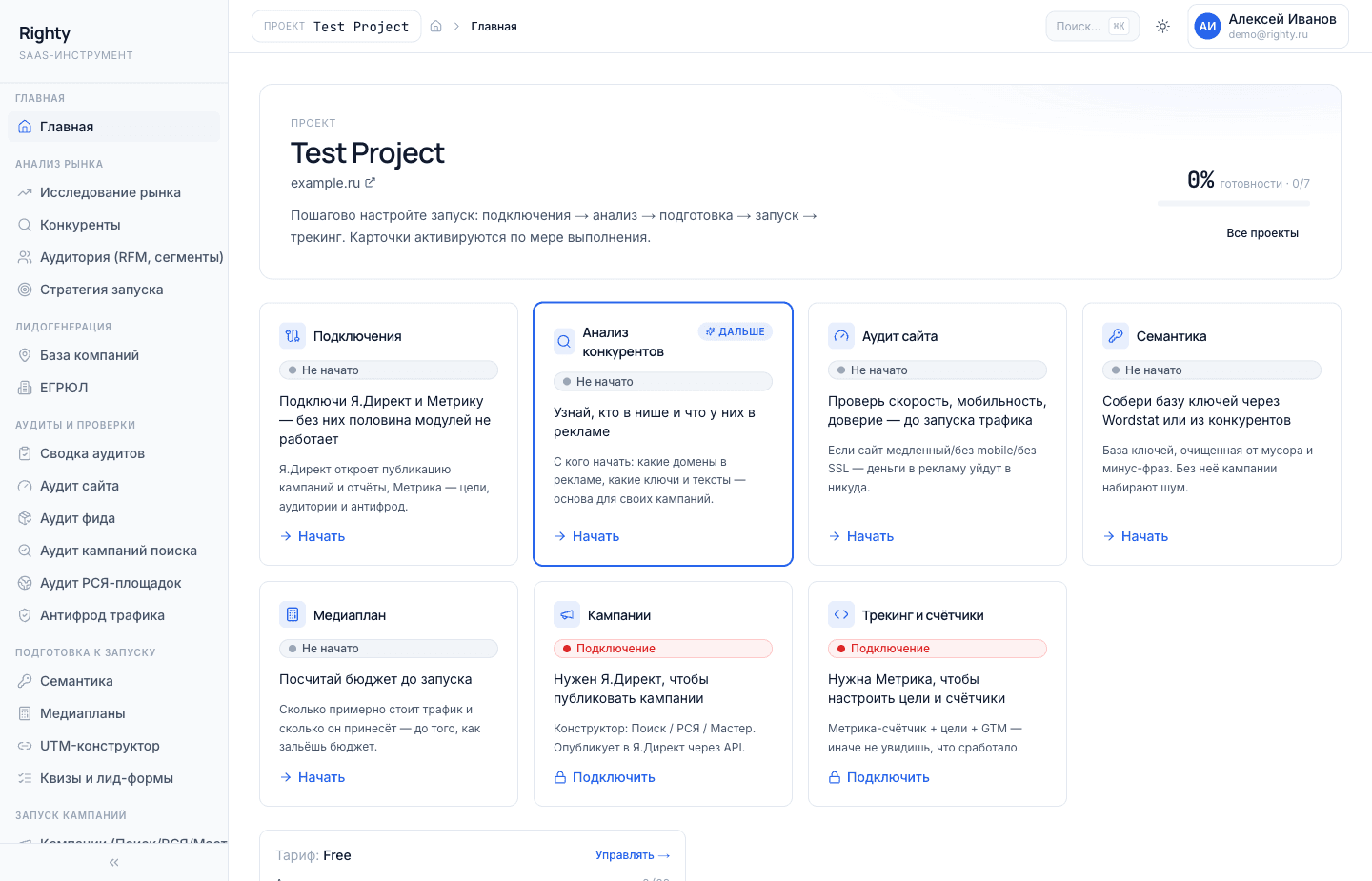Screen dimensions: 1372x881
Task: Click the Тариф: Free label
Action: pyautogui.click(x=313, y=855)
